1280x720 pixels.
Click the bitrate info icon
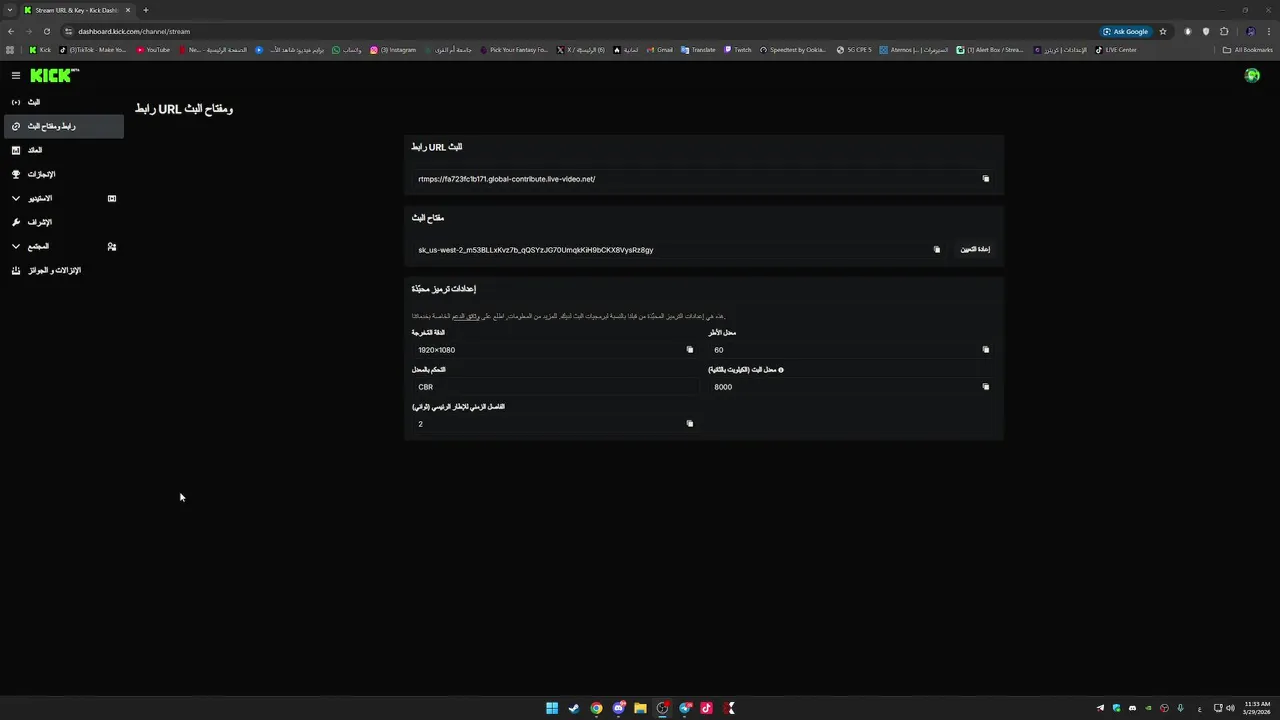pyautogui.click(x=781, y=370)
